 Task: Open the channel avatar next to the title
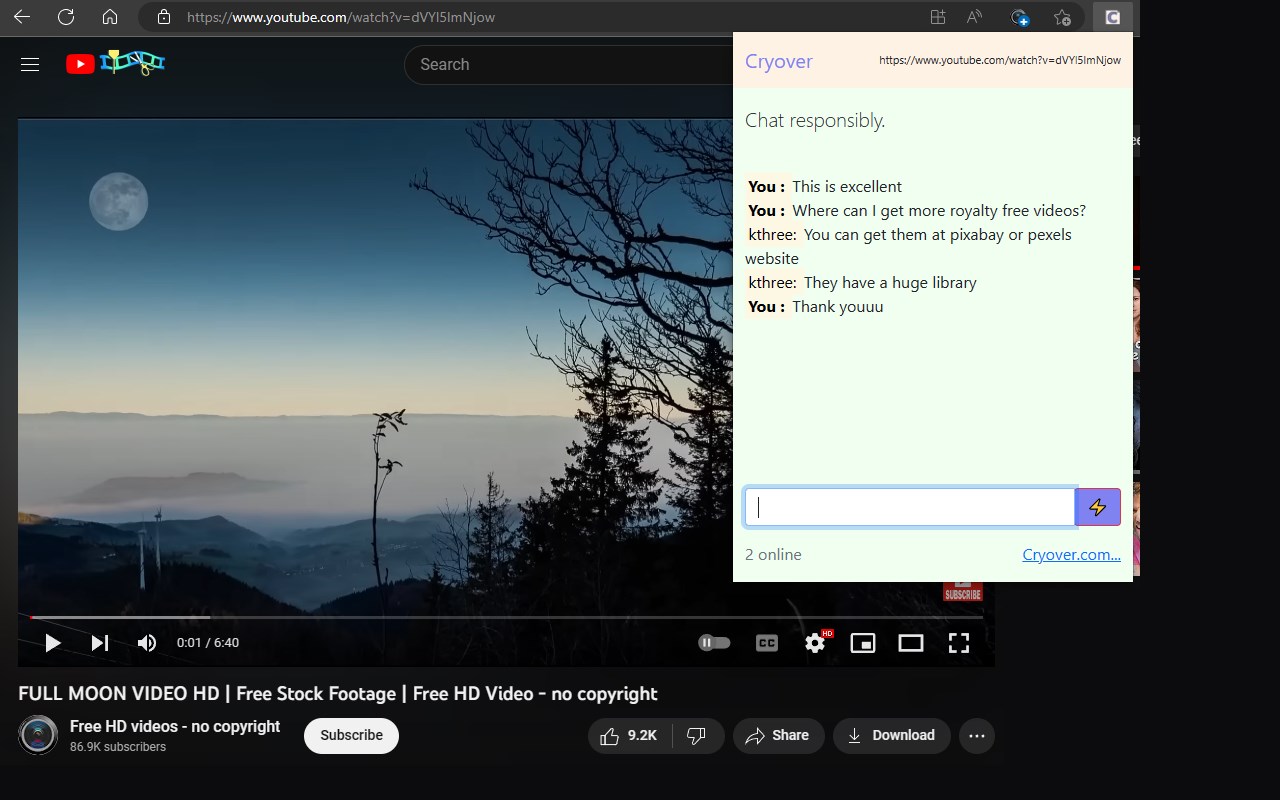38,736
